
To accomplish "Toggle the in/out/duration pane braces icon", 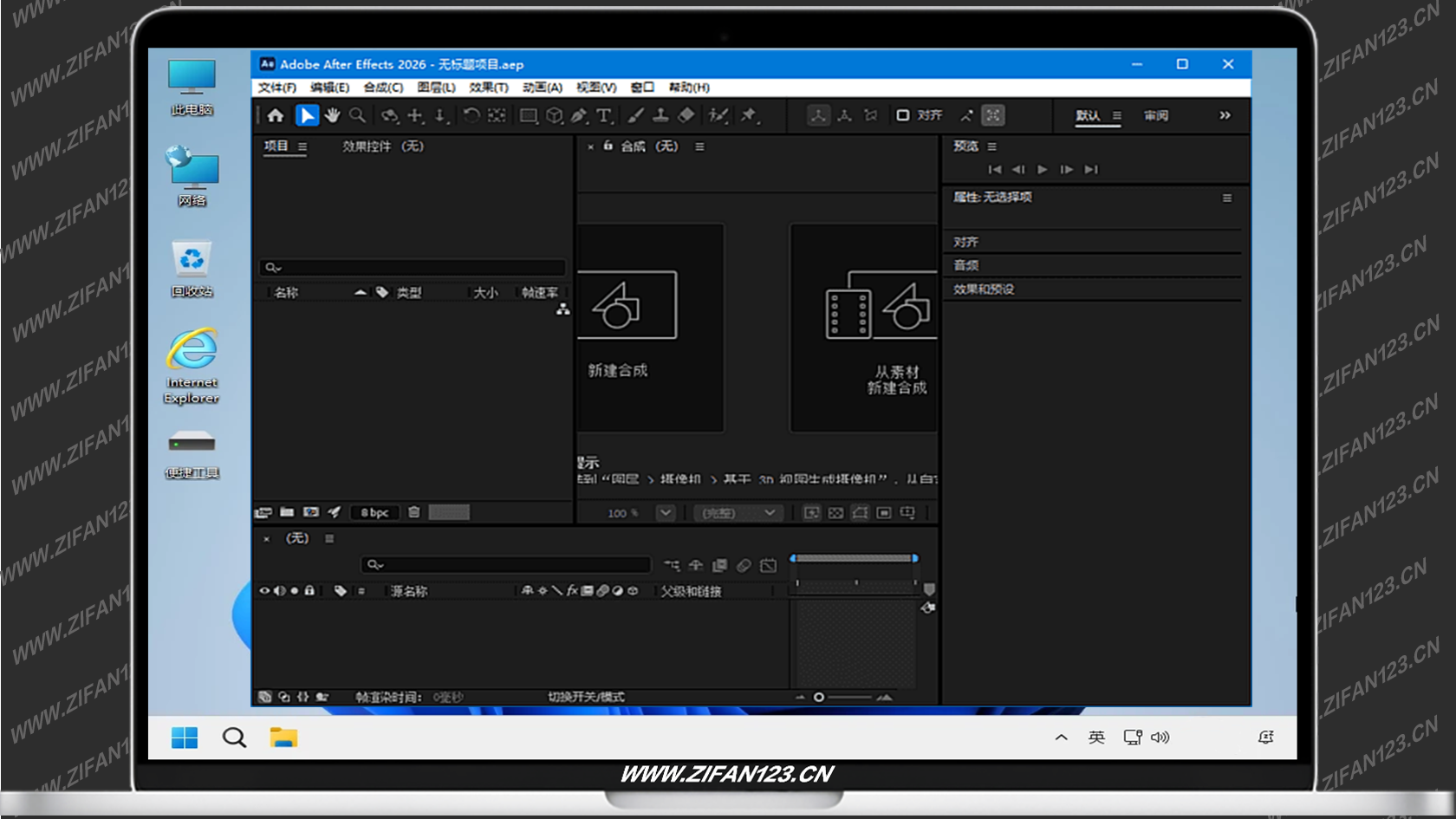I will [302, 697].
